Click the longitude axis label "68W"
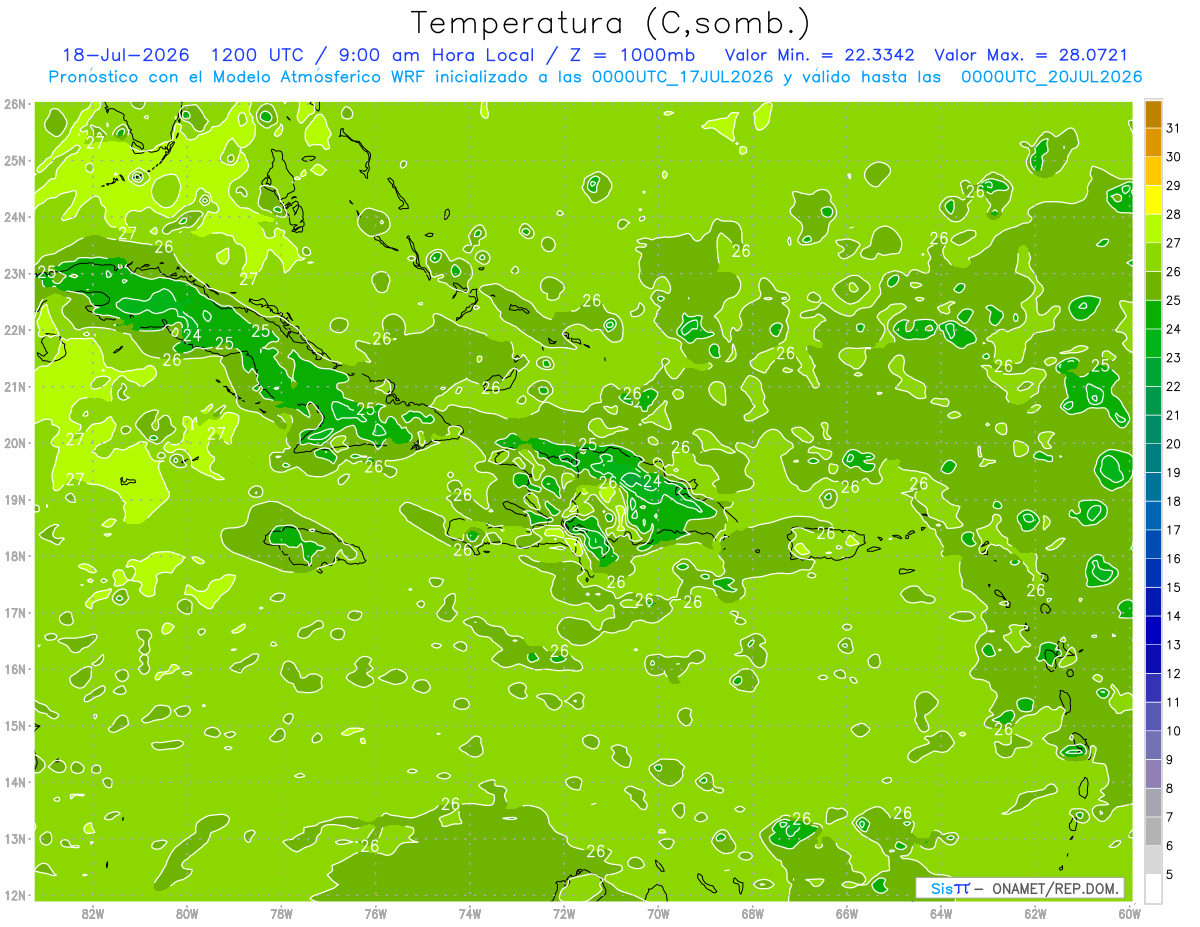The width and height of the screenshot is (1200, 927). 753,912
